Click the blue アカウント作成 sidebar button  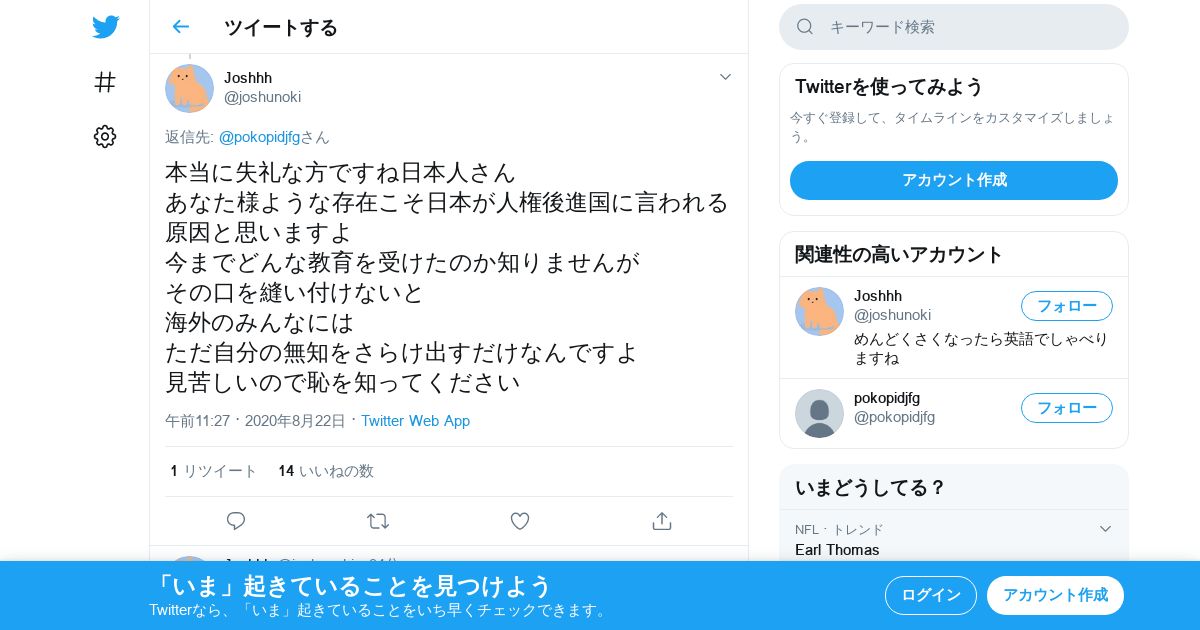954,180
